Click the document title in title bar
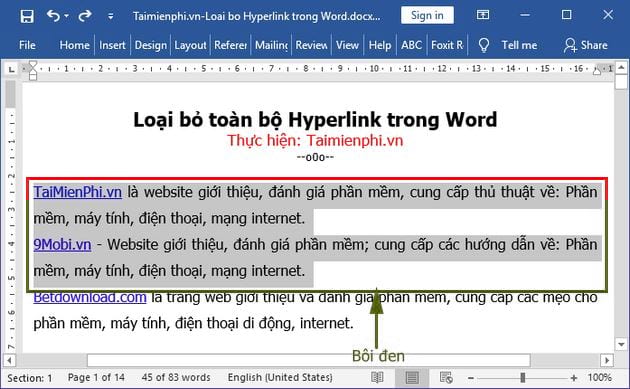Viewport: 630px width, 389px height. point(256,16)
